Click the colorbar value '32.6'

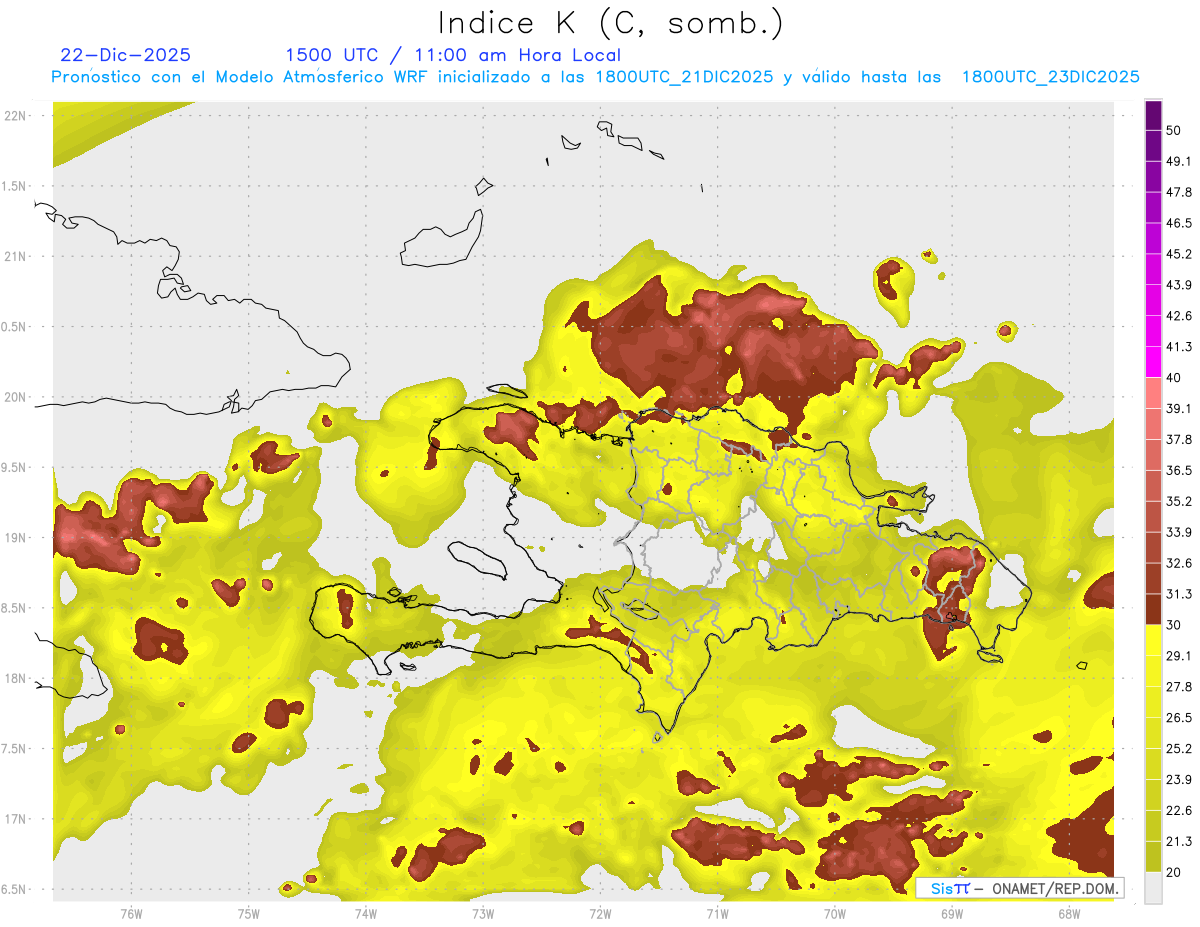click(1179, 563)
